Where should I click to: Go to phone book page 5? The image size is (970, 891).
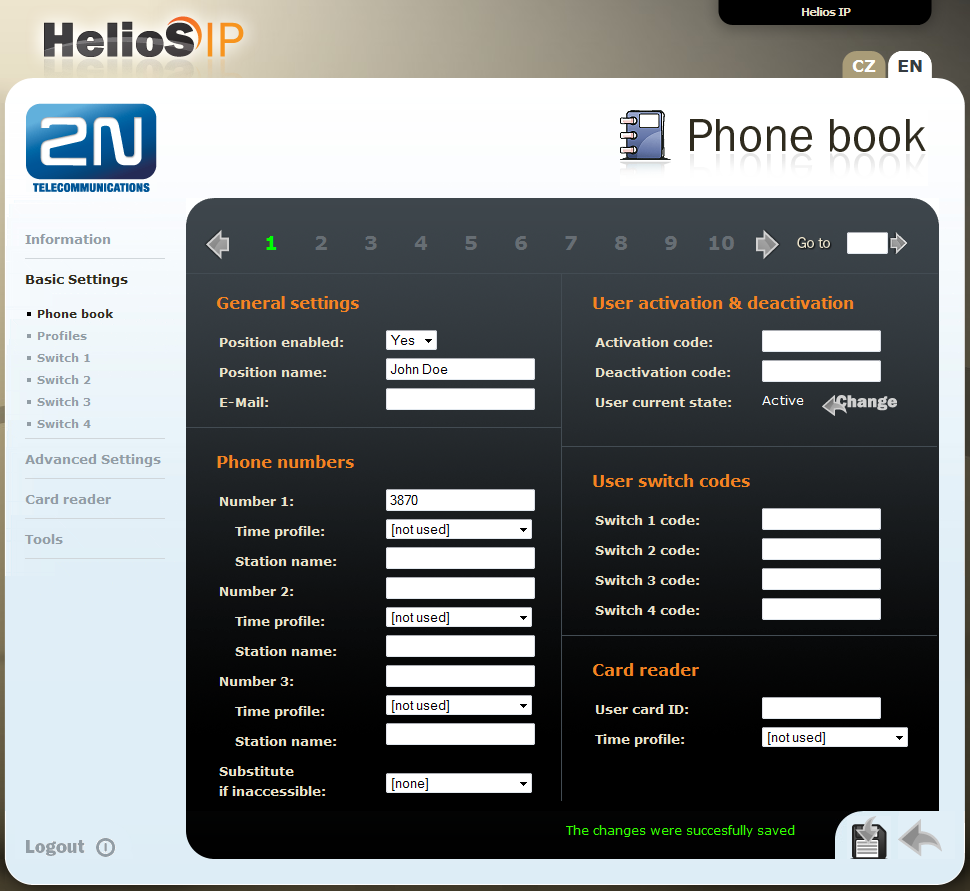[471, 243]
